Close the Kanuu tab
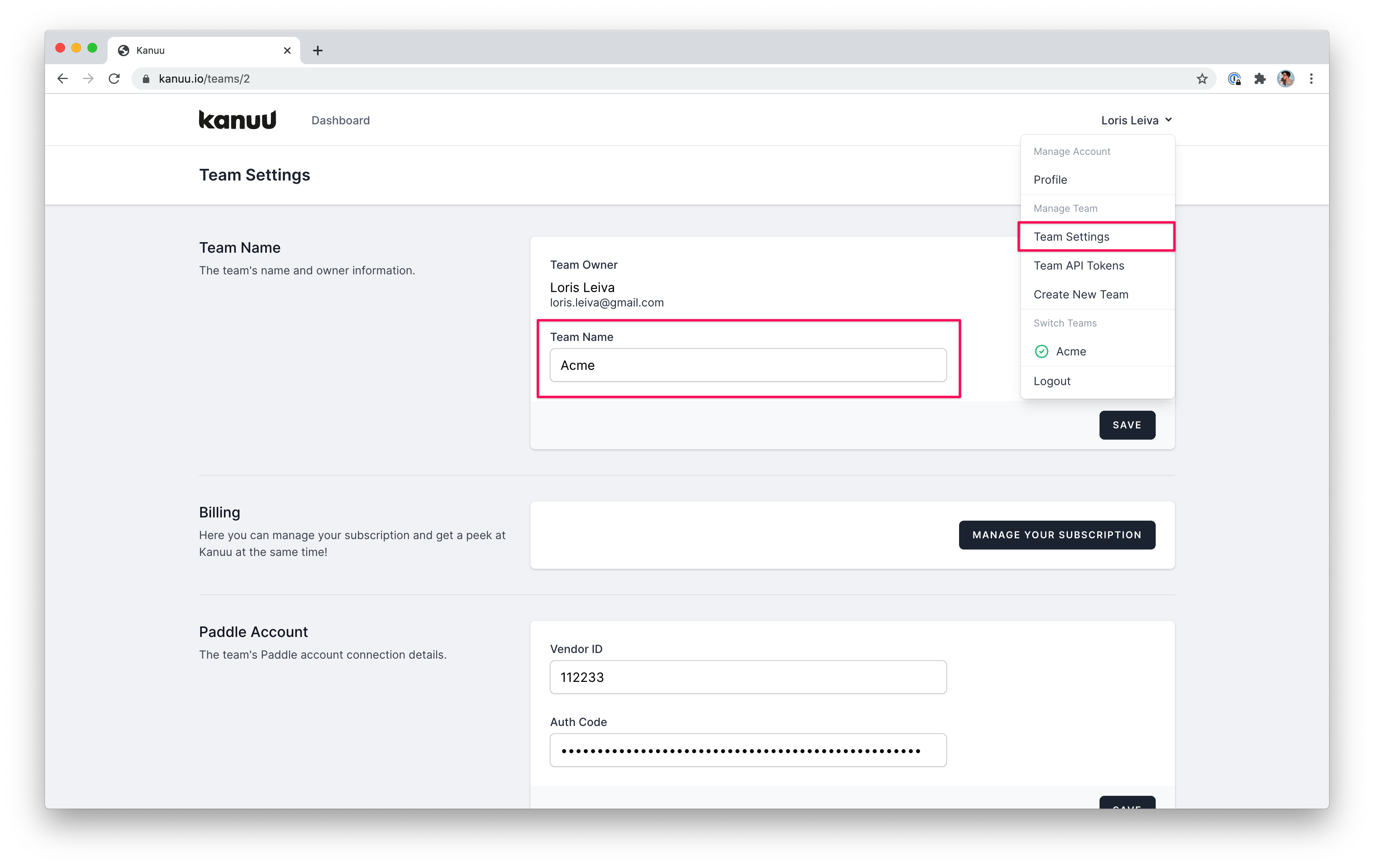 (x=287, y=51)
